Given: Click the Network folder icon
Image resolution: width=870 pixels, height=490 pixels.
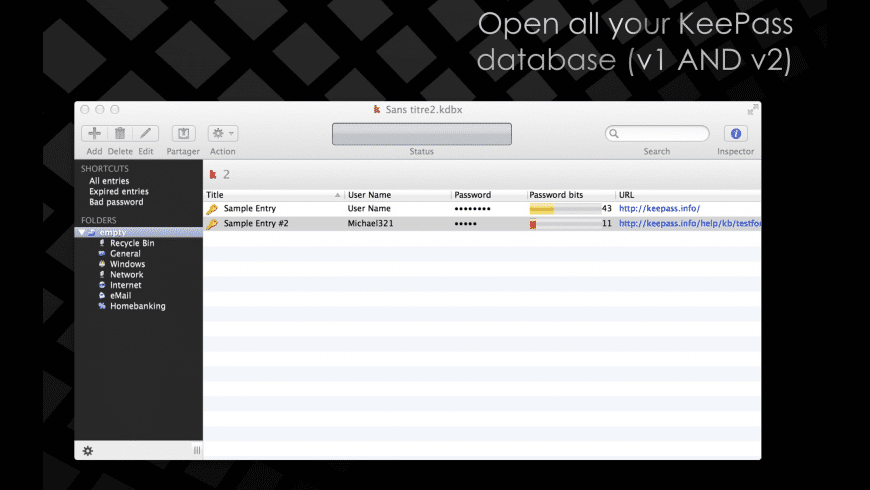Looking at the screenshot, I should pos(102,275).
